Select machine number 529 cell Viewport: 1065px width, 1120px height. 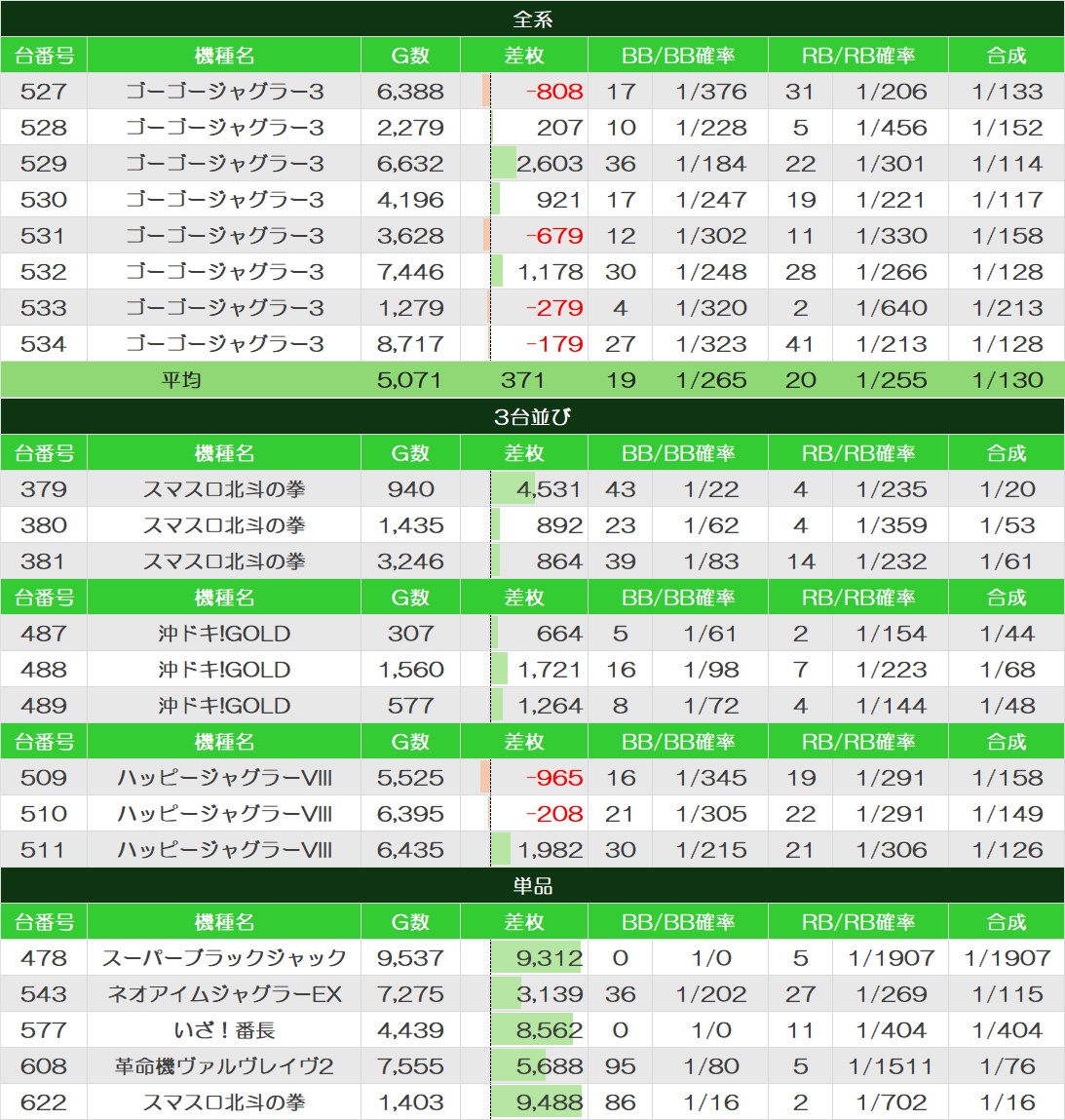[x=44, y=164]
